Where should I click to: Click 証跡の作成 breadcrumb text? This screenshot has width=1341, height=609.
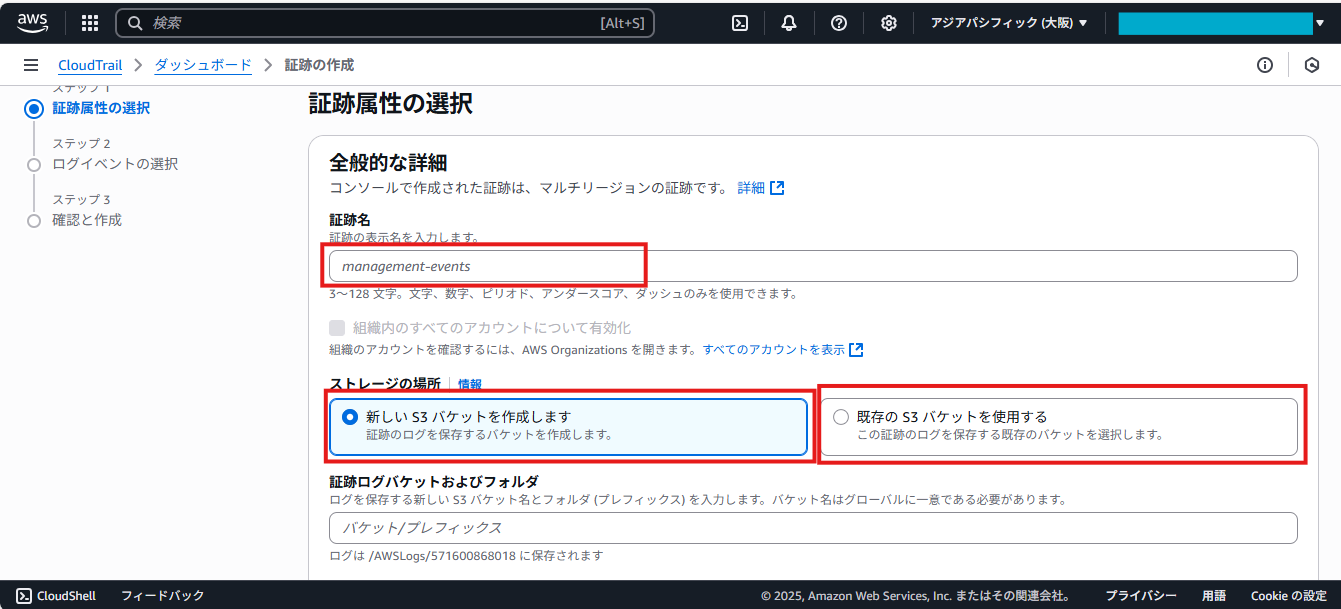(319, 65)
